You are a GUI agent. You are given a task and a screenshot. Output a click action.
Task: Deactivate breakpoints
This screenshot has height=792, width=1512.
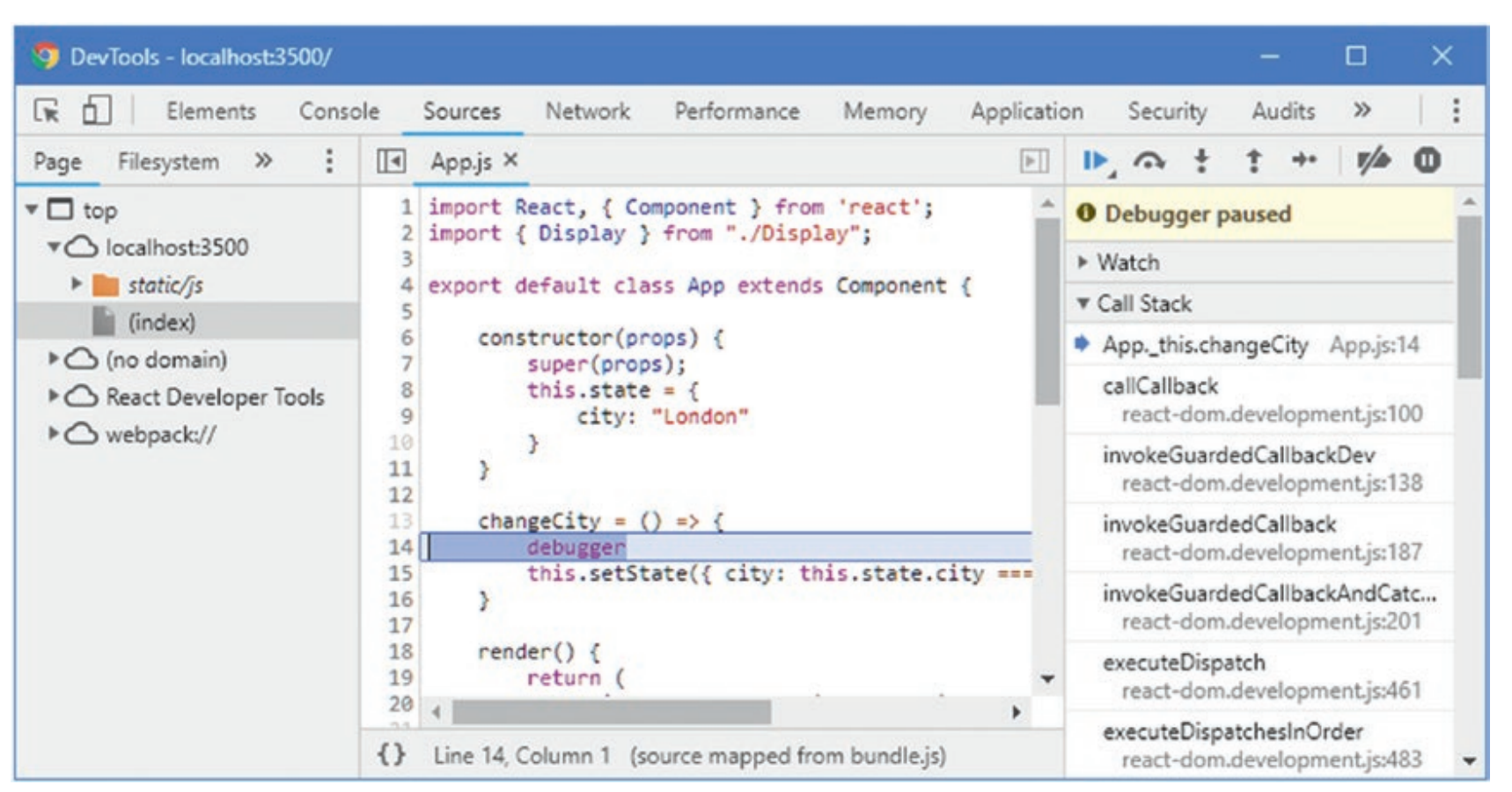[1373, 161]
